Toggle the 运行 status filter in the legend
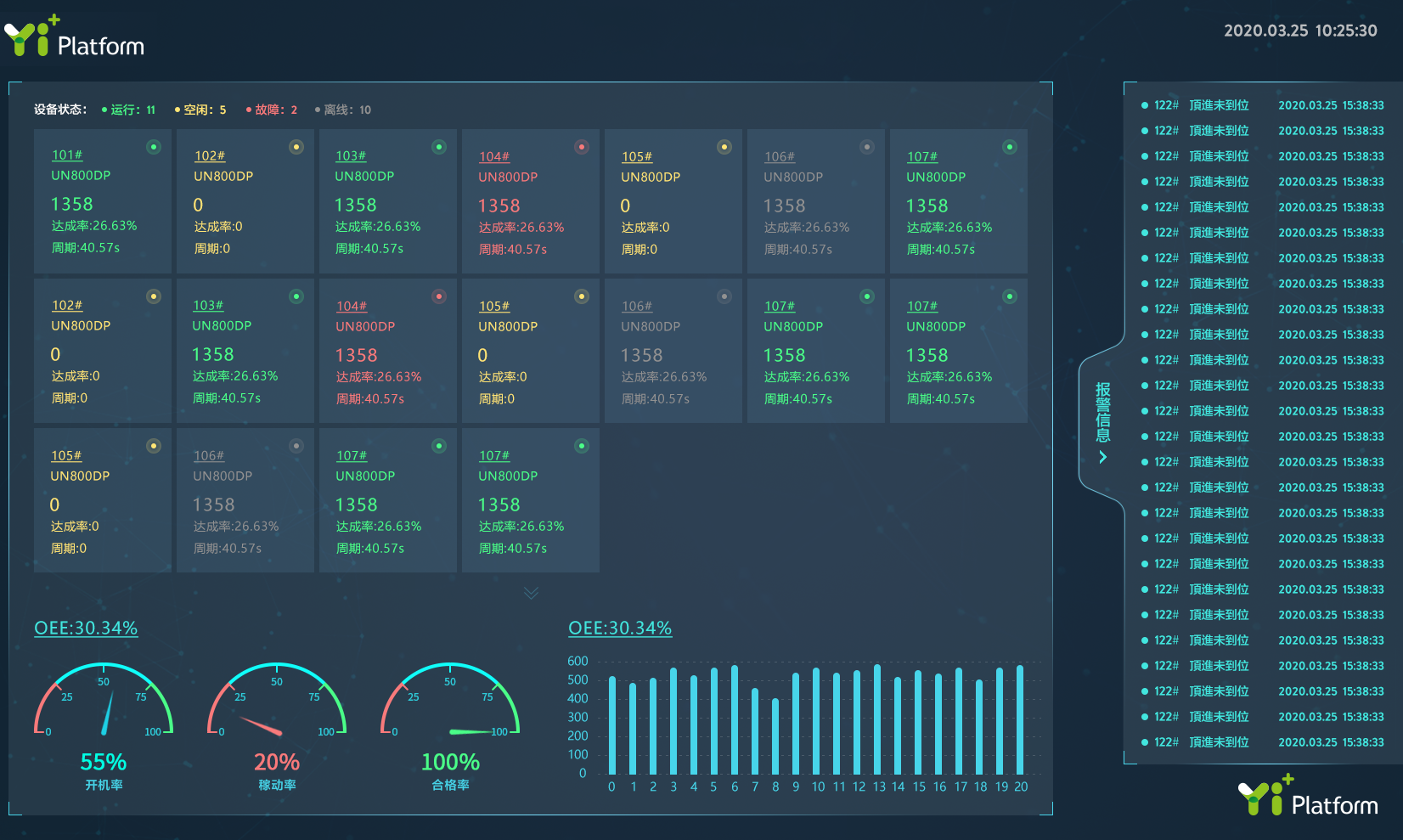Screen dimensions: 1403x840 point(128,110)
